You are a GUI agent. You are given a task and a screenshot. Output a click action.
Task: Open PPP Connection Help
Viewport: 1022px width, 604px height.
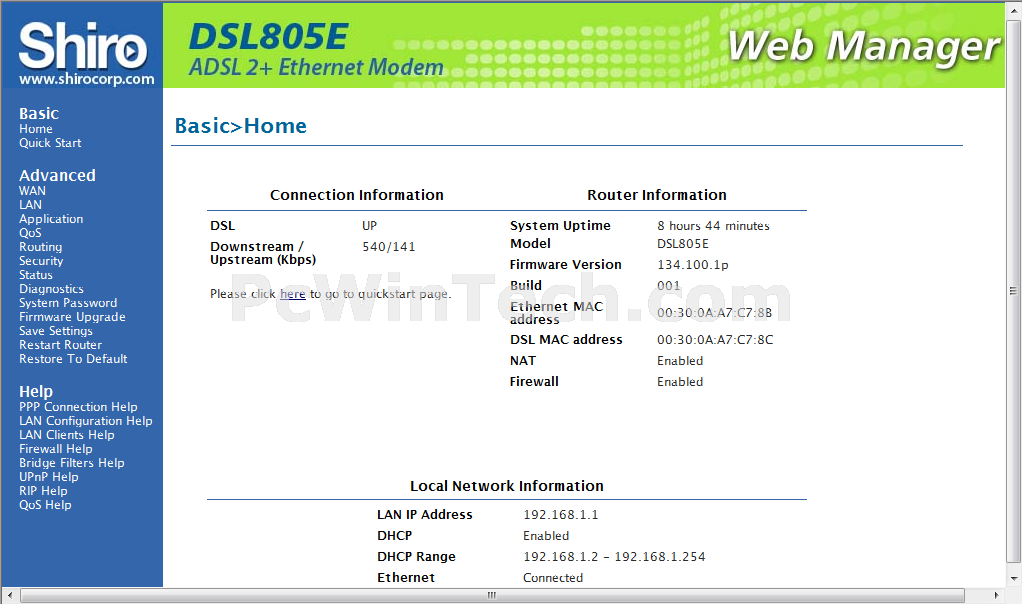tap(78, 407)
